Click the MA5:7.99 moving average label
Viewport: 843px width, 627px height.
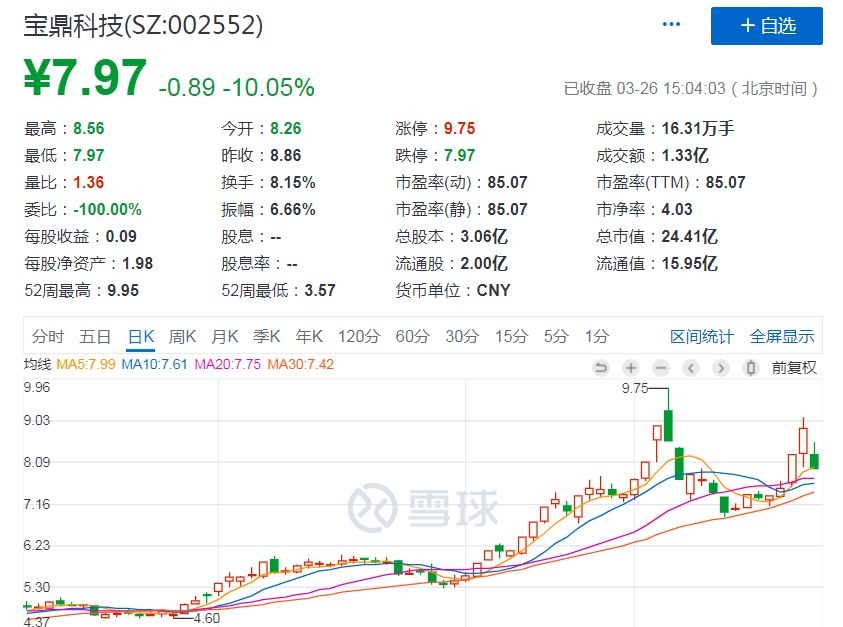point(85,364)
